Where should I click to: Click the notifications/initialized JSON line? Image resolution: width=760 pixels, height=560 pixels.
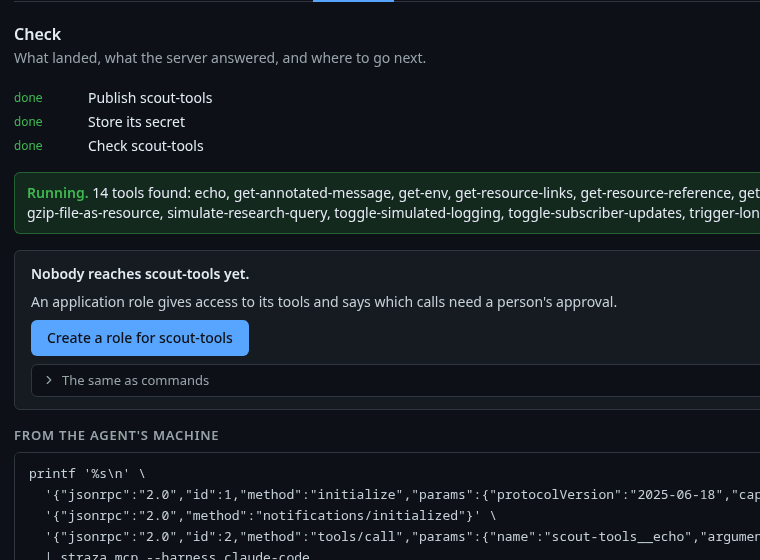(271, 515)
